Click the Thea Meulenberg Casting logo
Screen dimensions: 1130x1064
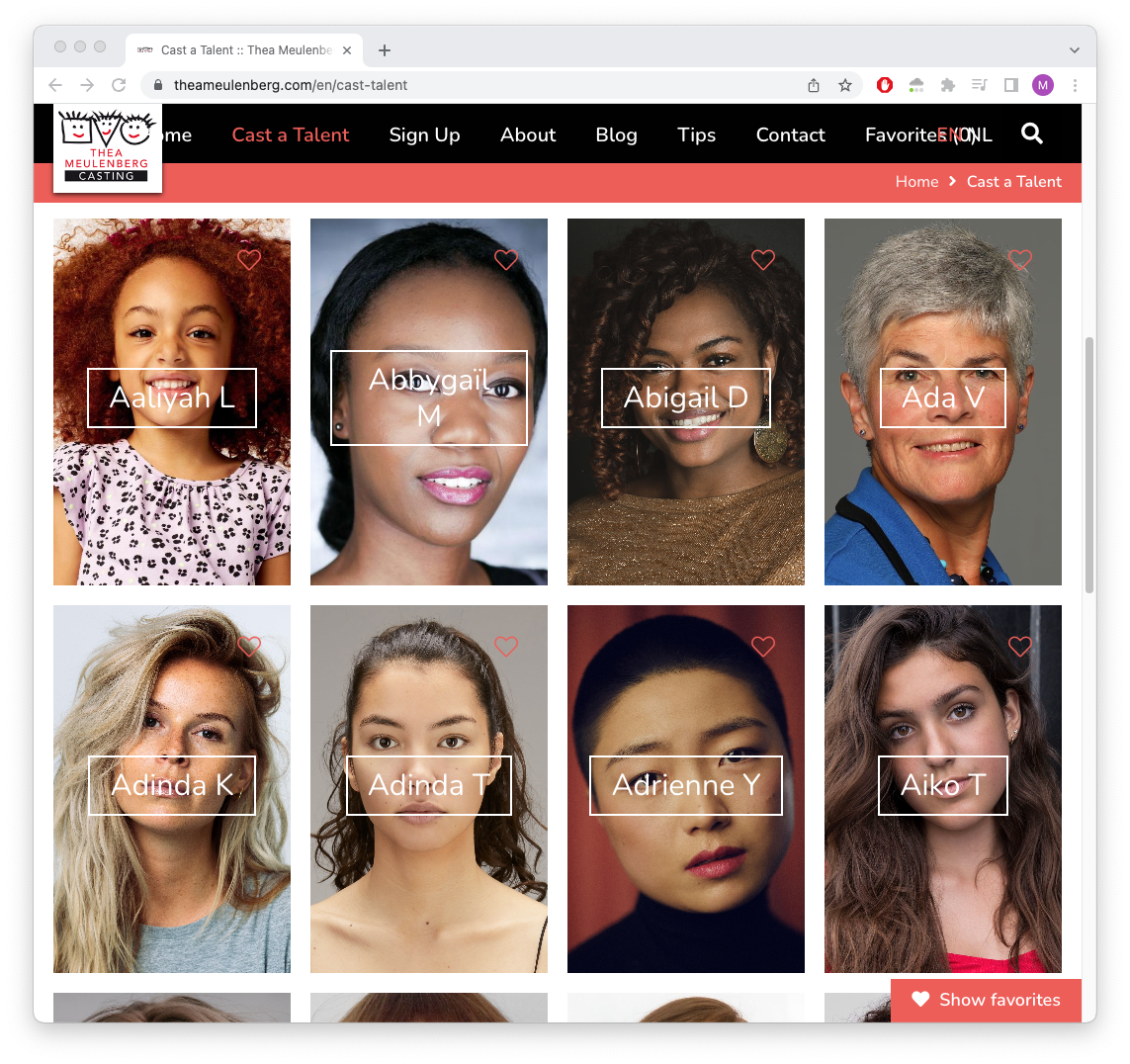(108, 147)
